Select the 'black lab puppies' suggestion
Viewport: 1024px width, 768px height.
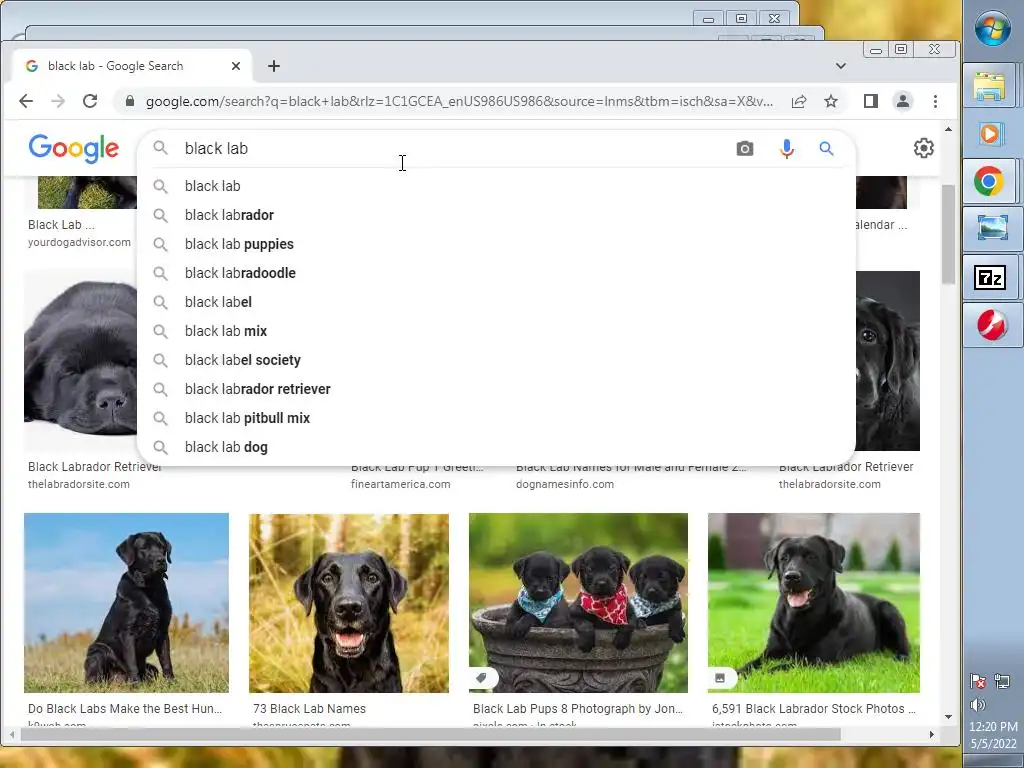click(496, 244)
